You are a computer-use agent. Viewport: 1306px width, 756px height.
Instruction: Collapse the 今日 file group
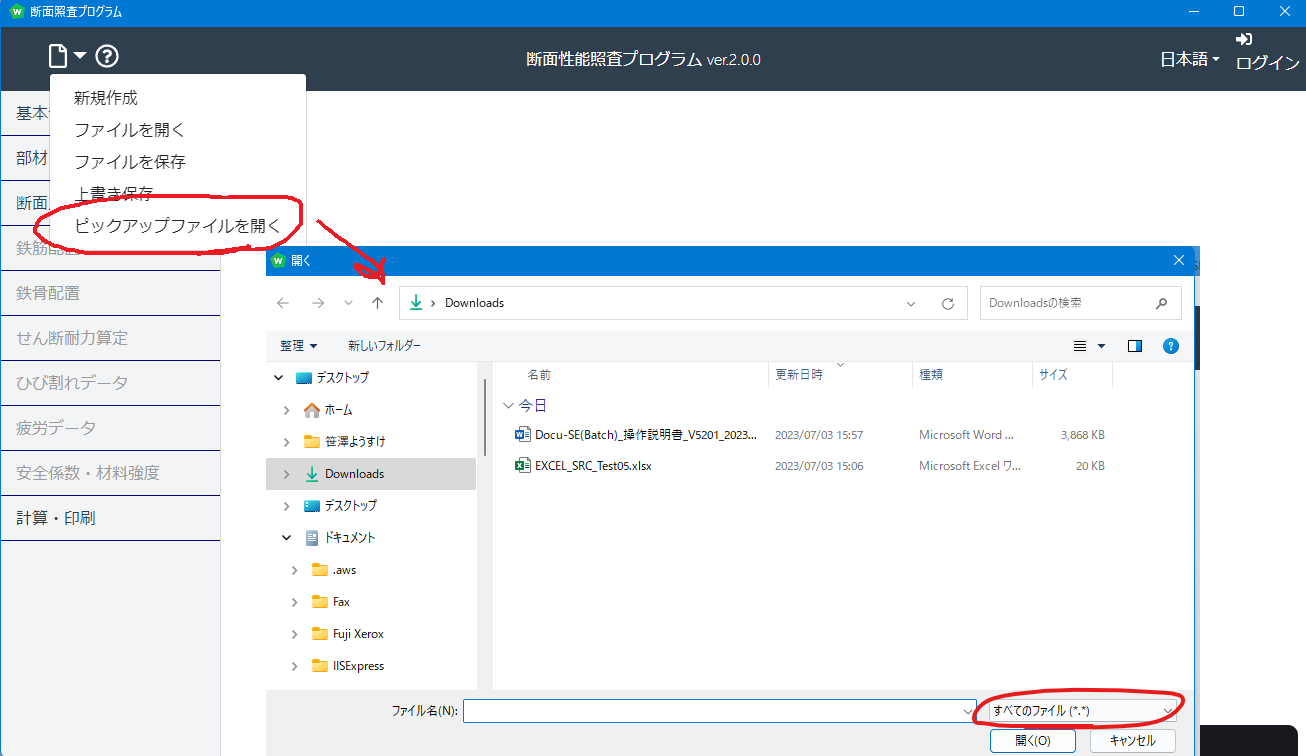tap(508, 405)
